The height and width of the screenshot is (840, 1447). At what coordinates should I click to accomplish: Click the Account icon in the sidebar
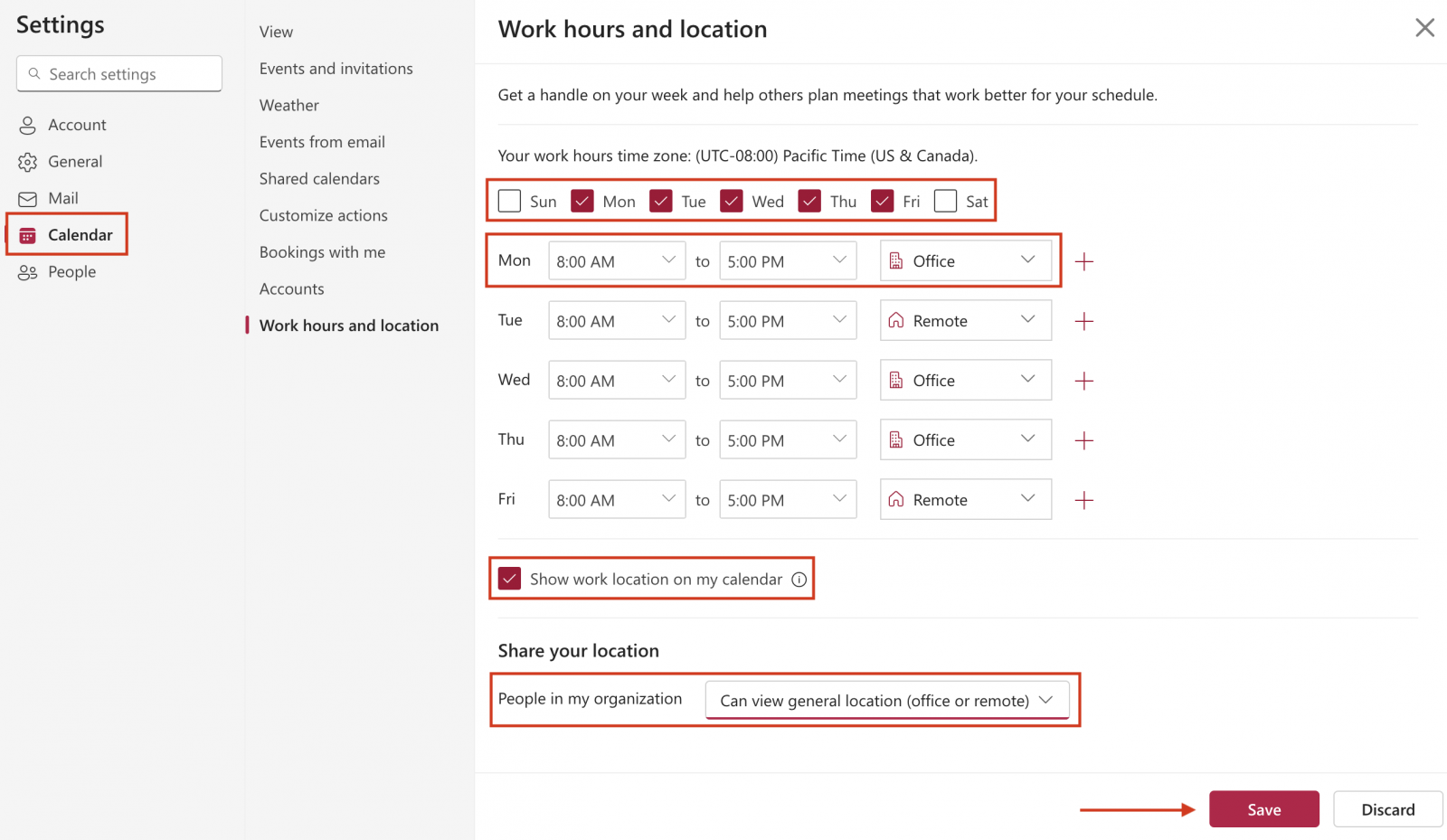(28, 125)
